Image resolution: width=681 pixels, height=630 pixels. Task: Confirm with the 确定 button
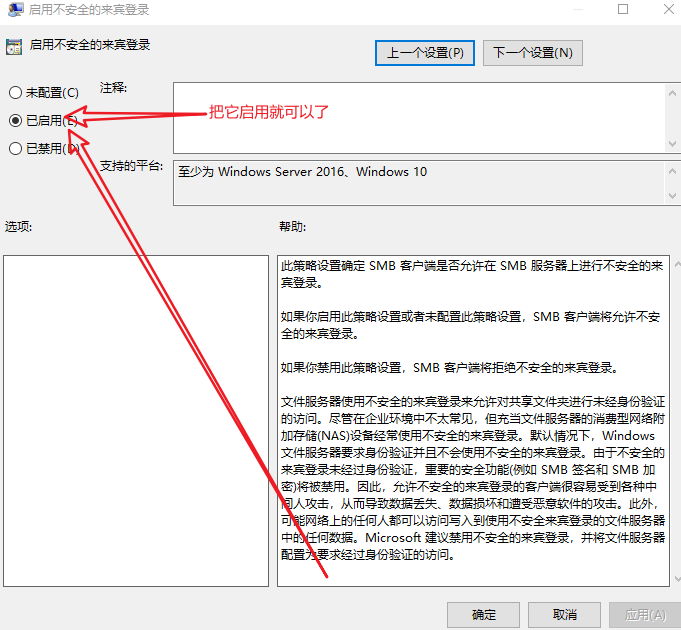point(483,615)
